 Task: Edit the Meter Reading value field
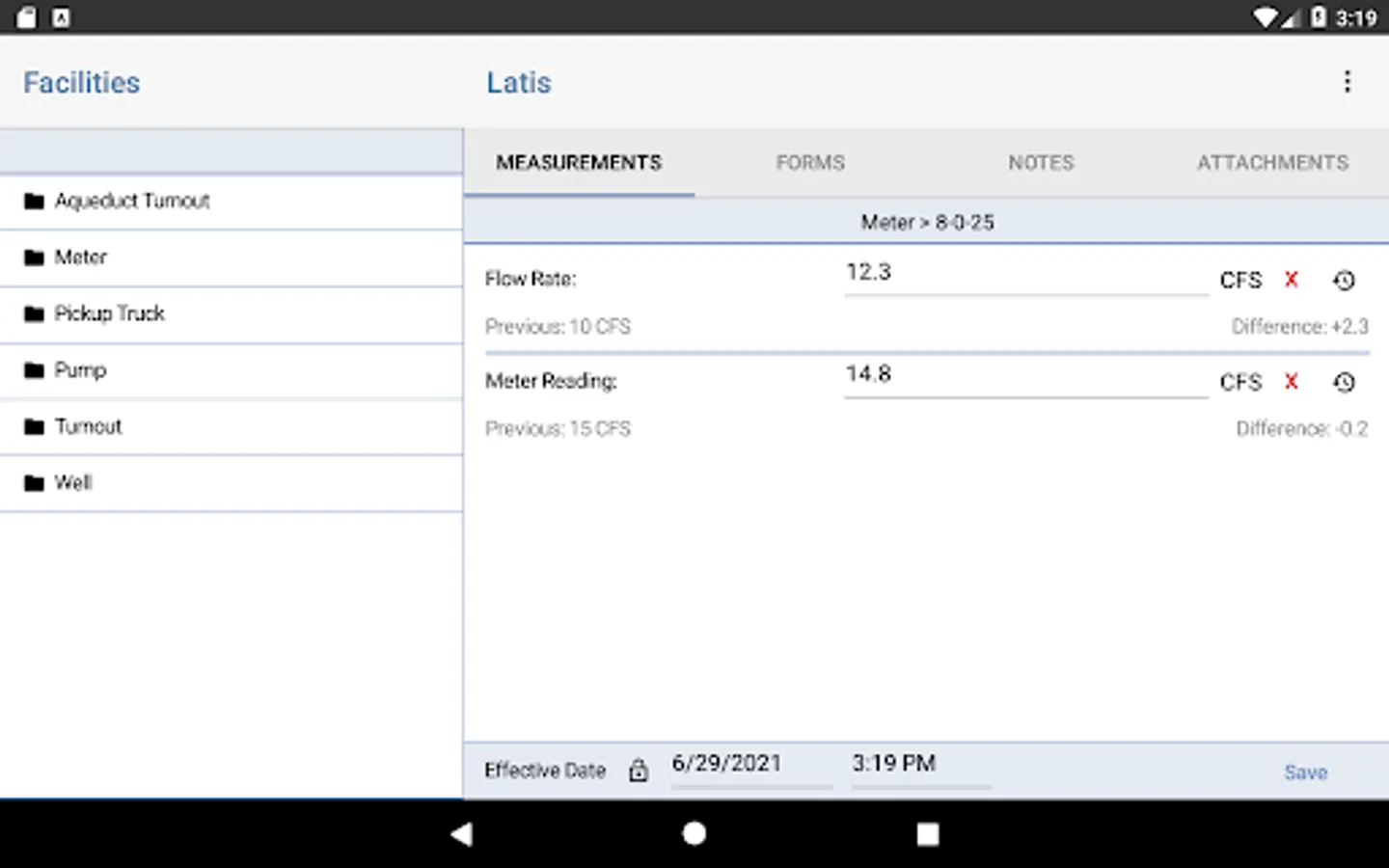pyautogui.click(x=1026, y=377)
